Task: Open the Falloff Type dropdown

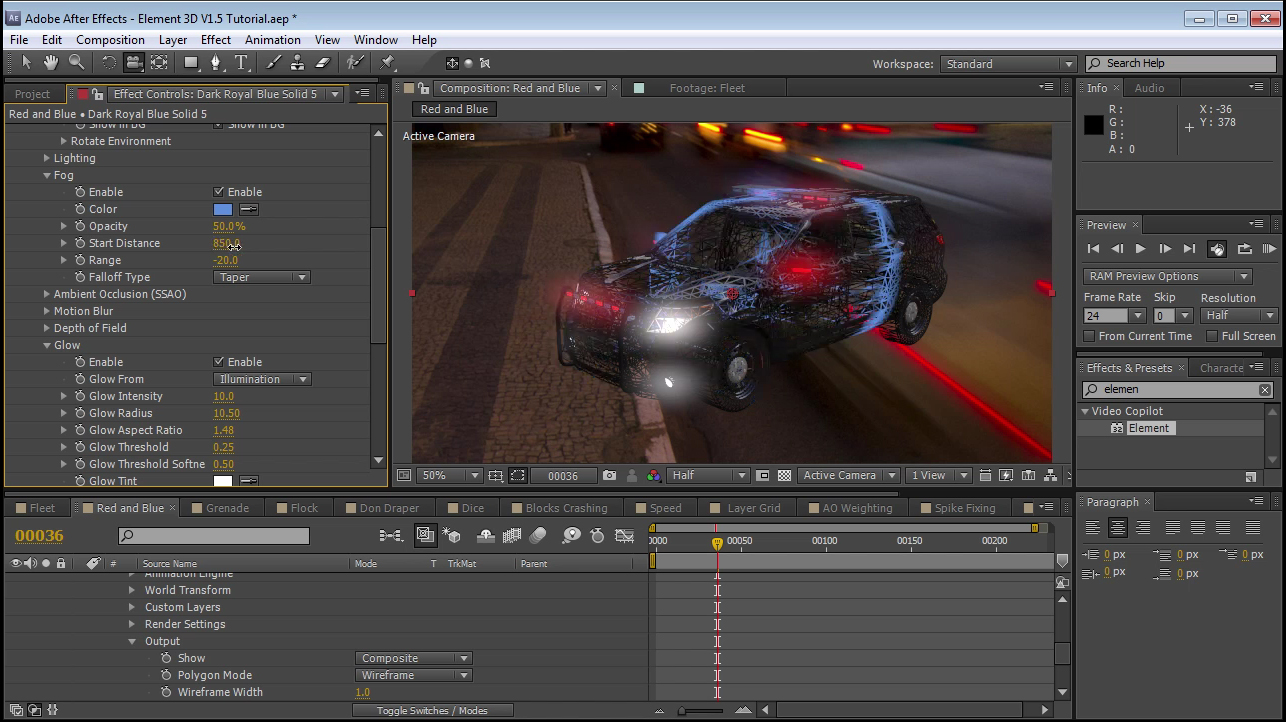Action: coord(262,277)
